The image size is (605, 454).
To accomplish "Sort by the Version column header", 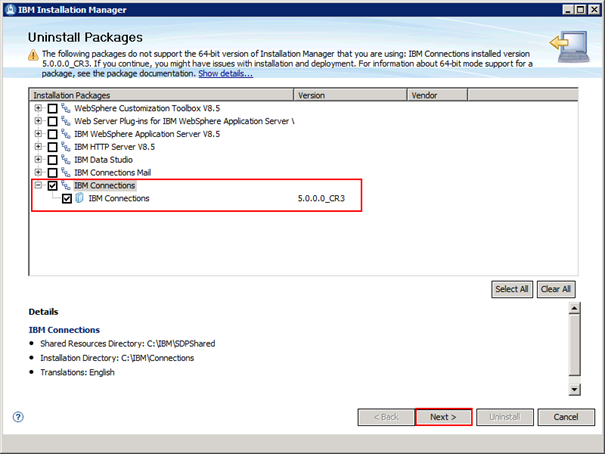I will click(349, 94).
